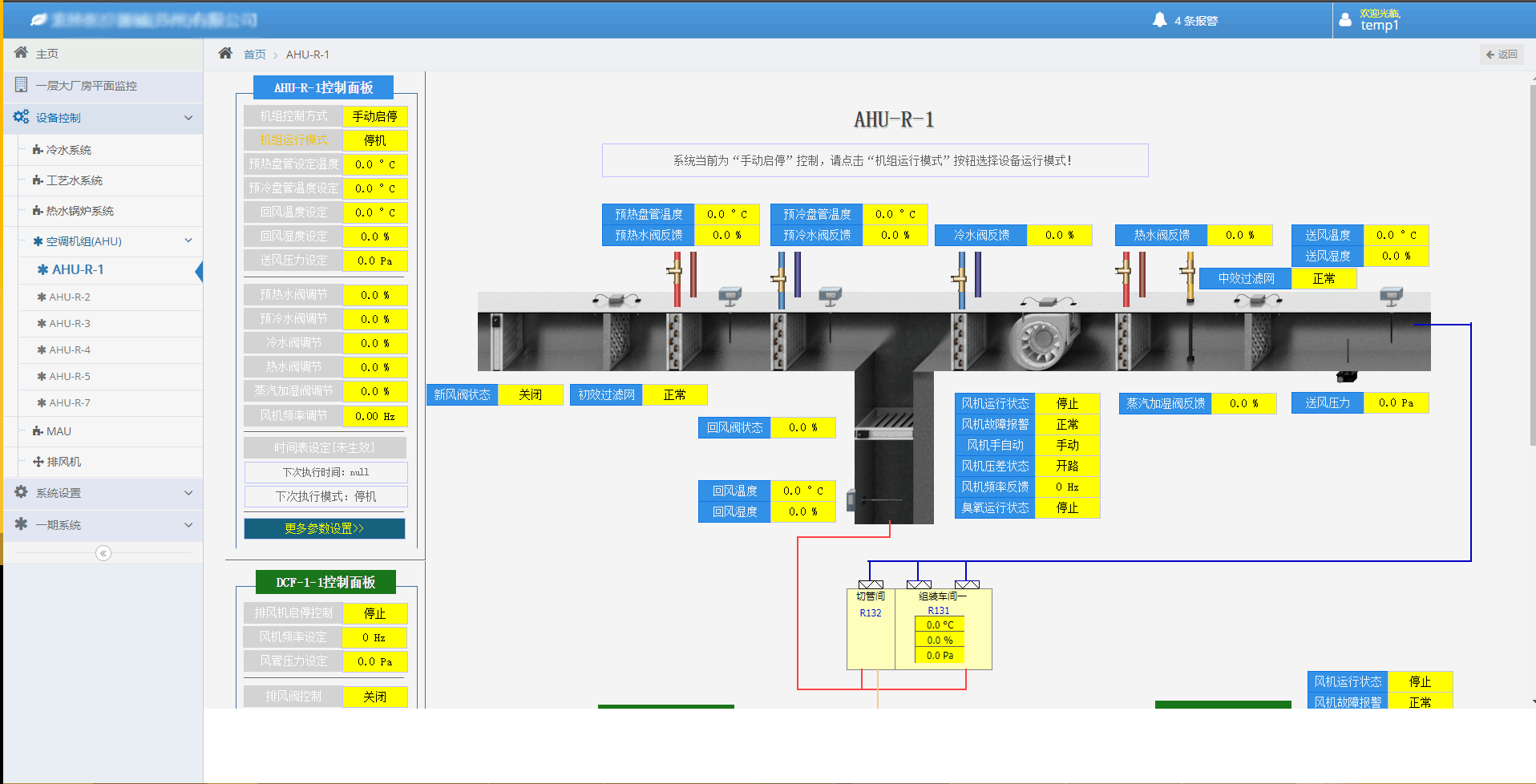The height and width of the screenshot is (784, 1536).
Task: Click the 送风温度 reading value
Action: tap(1396, 235)
